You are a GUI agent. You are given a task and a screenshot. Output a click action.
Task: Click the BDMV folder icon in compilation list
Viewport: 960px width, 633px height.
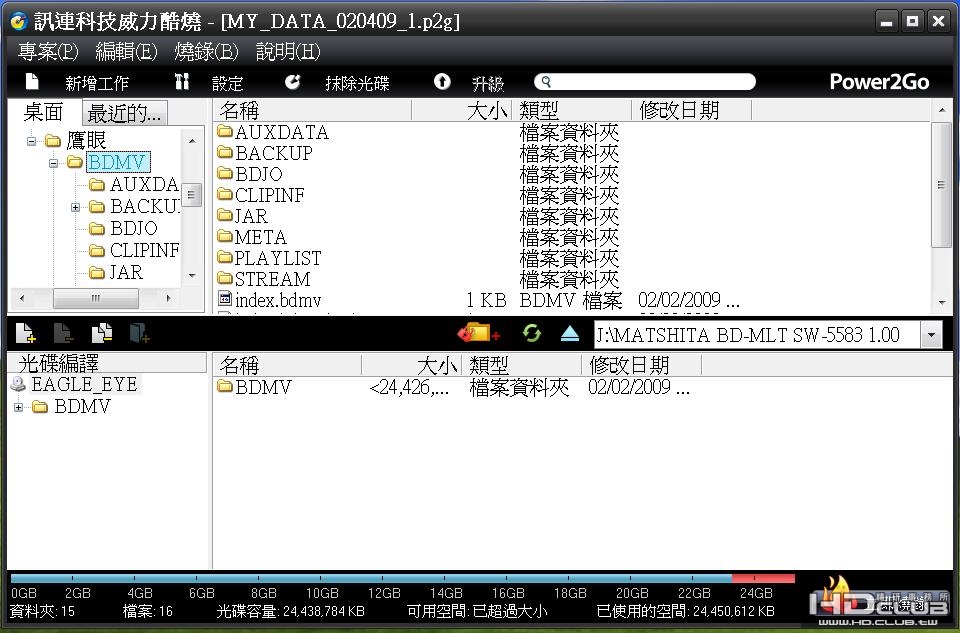(x=225, y=386)
